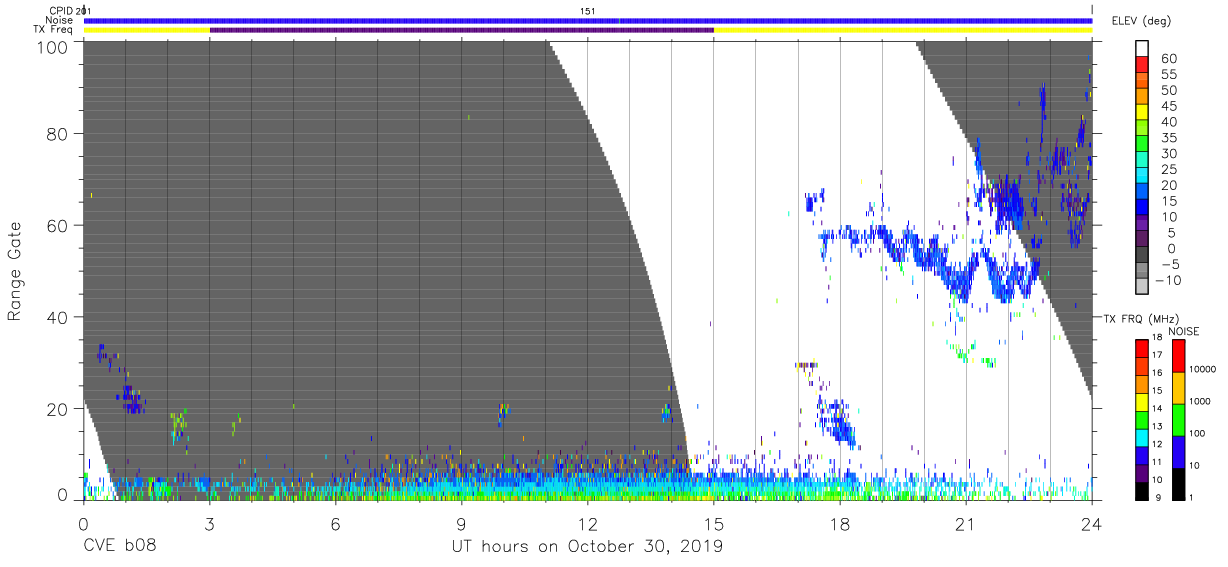Click the '55' label on the ELEV colorbar
Image resolution: width=1228 pixels, height=567 pixels.
point(1167,75)
